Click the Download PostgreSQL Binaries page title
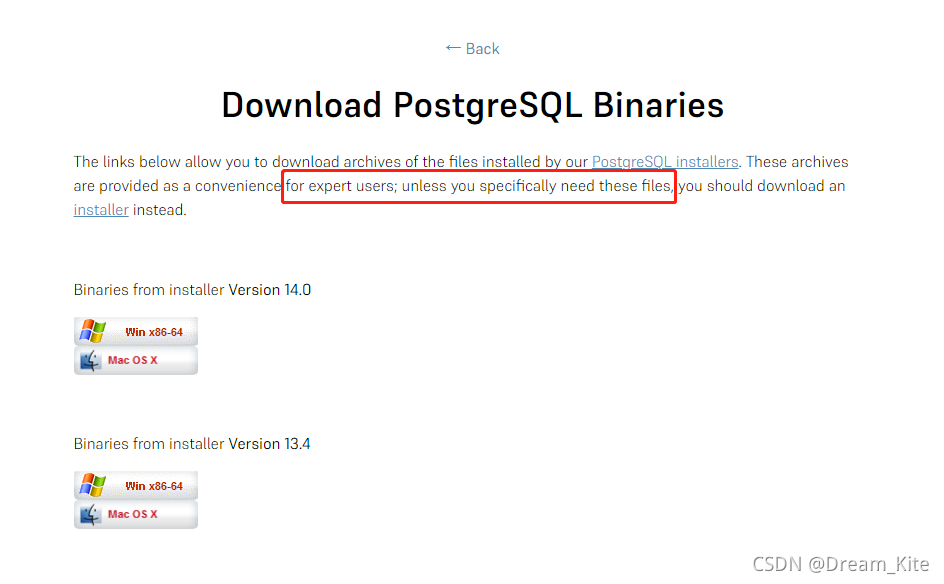This screenshot has height=584, width=944. point(472,105)
